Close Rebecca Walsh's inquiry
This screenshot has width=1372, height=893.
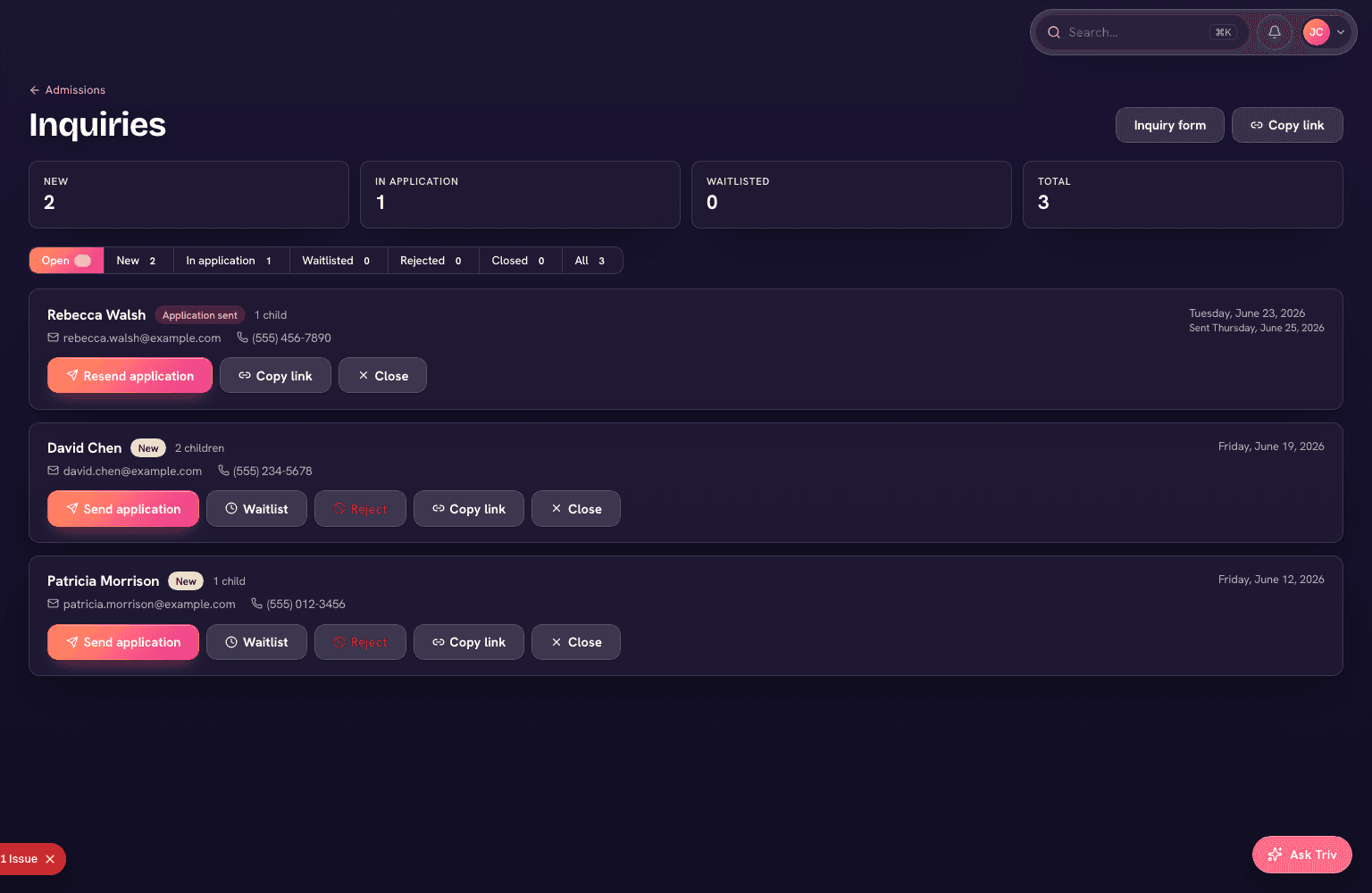[x=382, y=376]
